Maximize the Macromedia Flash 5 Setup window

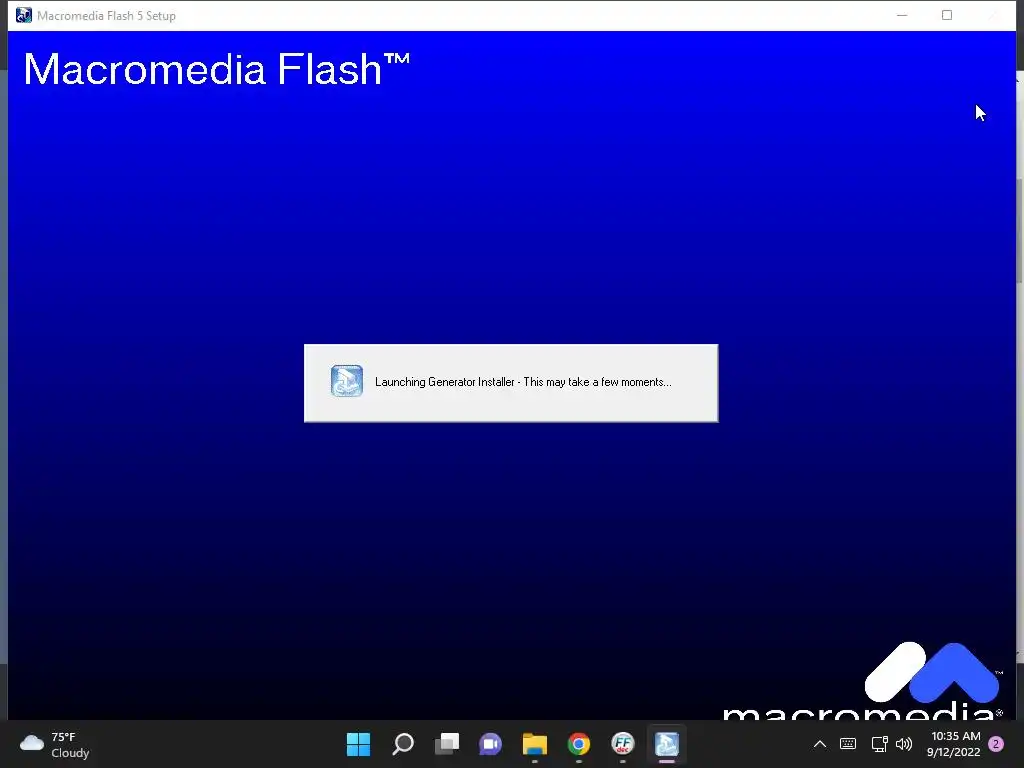click(946, 15)
